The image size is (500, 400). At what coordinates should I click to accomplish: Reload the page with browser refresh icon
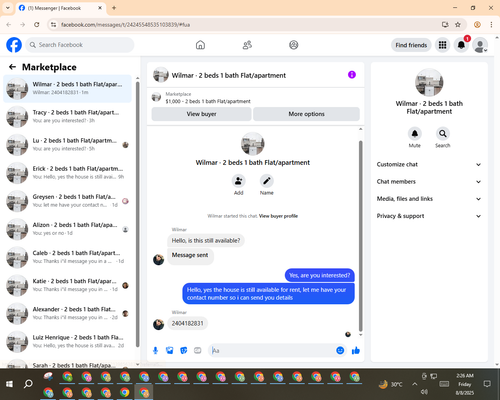[37, 25]
